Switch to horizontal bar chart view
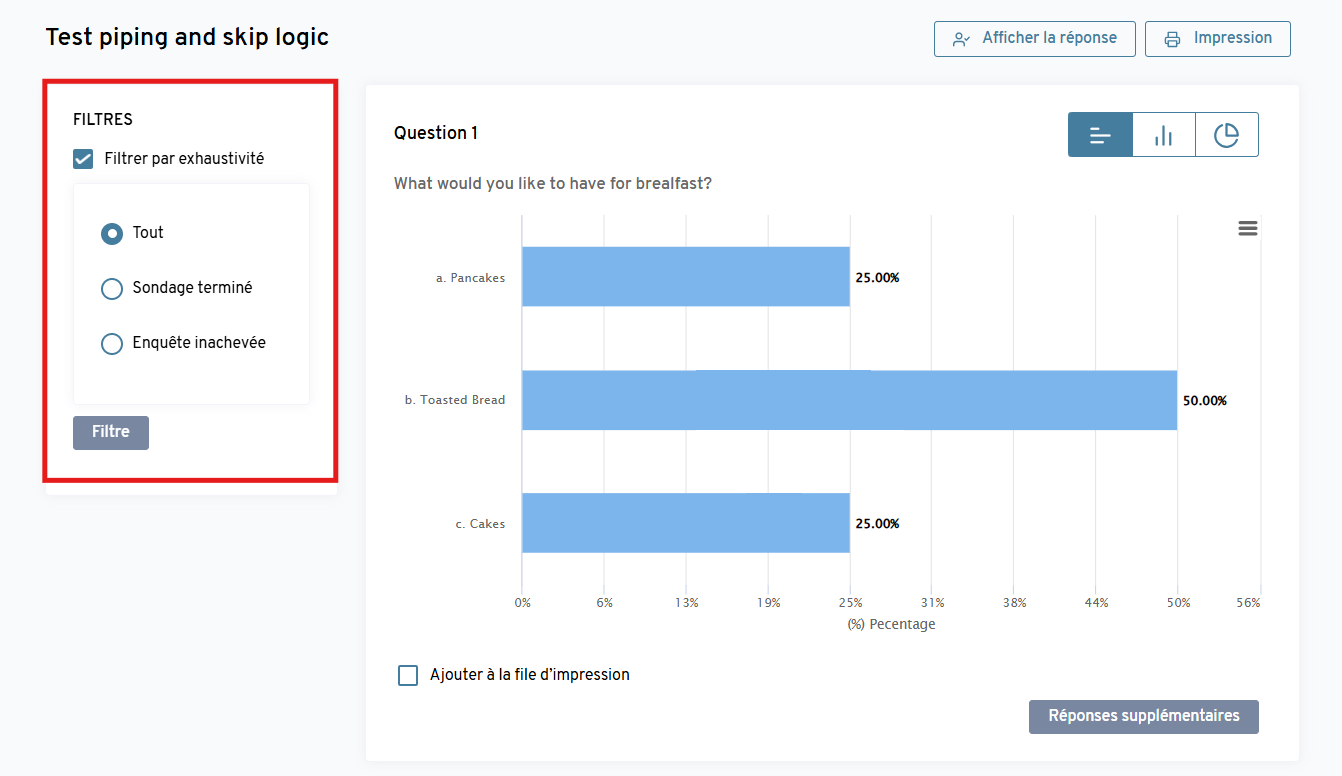This screenshot has height=776, width=1342. (1100, 135)
